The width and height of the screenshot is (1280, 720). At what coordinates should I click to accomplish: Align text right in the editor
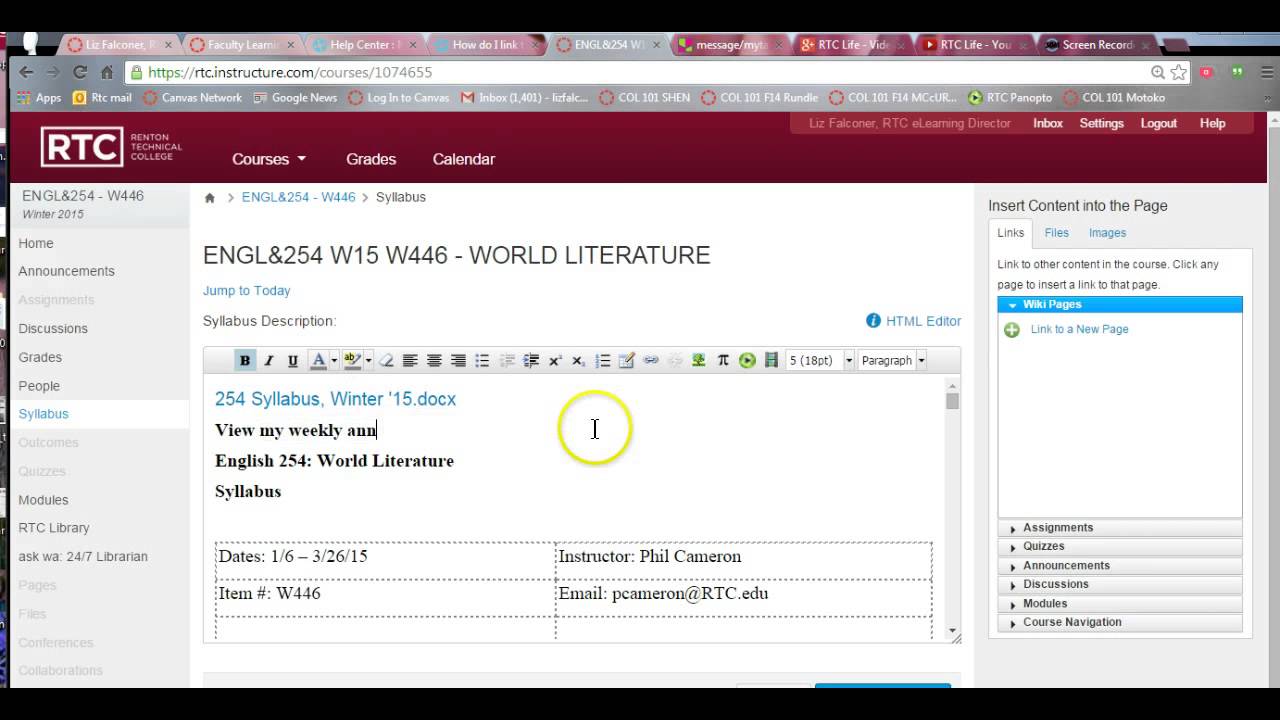pyautogui.click(x=458, y=361)
